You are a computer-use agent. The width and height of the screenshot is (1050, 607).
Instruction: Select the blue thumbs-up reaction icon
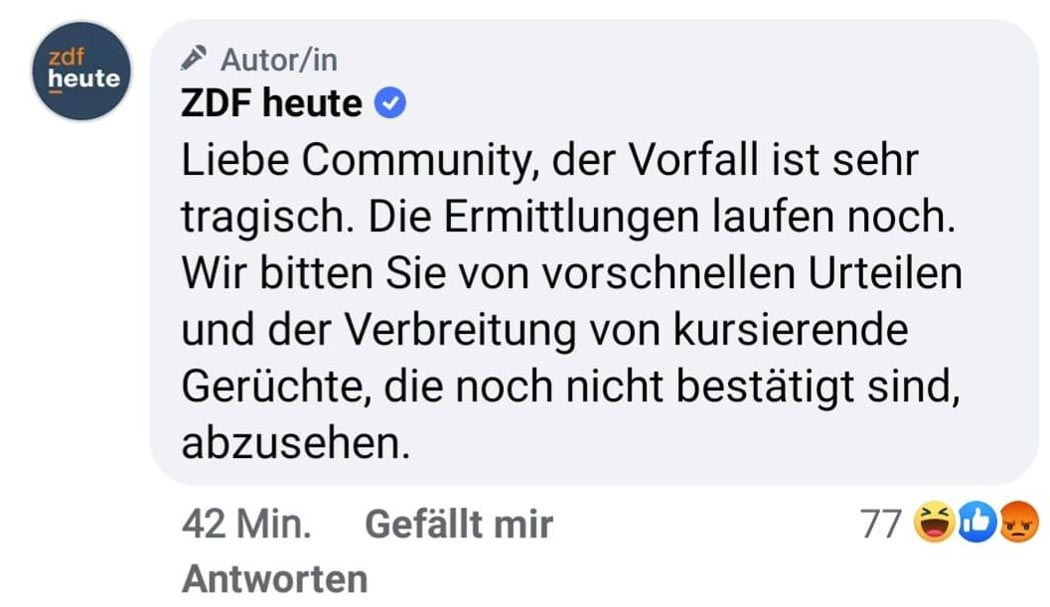[x=977, y=522]
